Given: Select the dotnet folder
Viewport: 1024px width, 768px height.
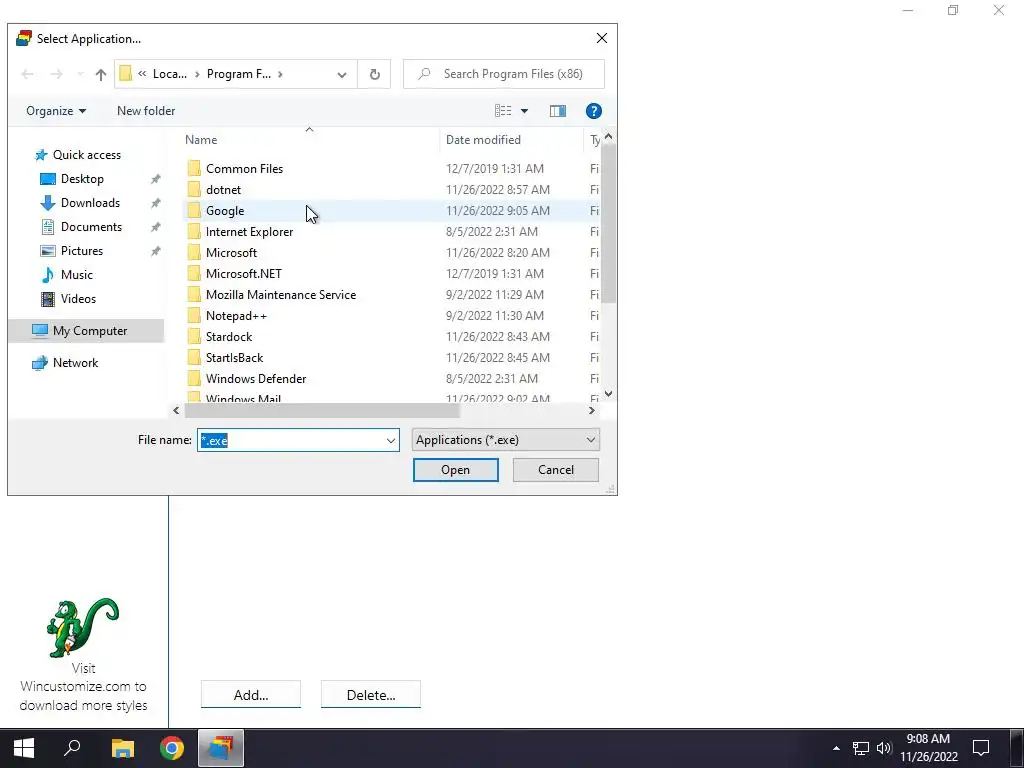Looking at the screenshot, I should (x=223, y=189).
